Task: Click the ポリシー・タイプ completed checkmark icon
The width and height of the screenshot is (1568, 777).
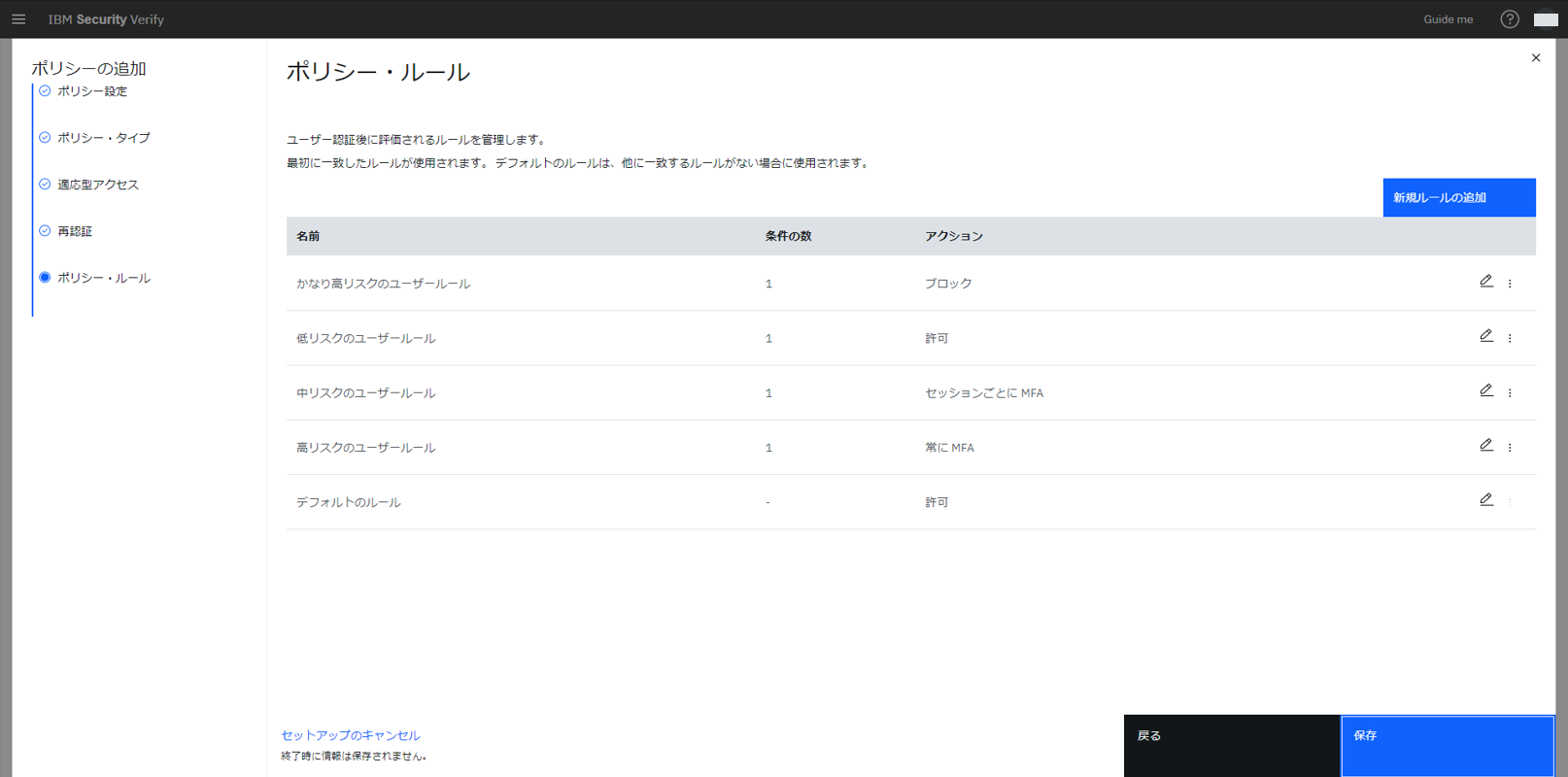Action: pos(45,137)
